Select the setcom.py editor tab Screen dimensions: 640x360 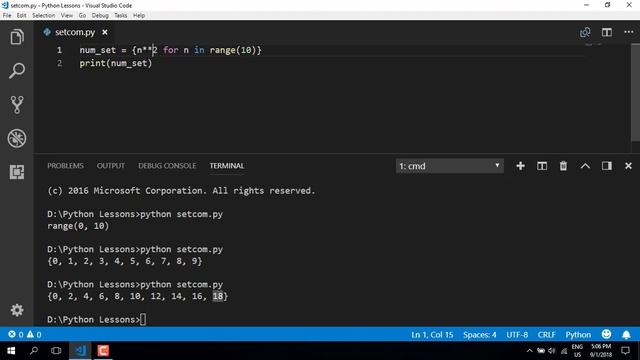point(75,32)
